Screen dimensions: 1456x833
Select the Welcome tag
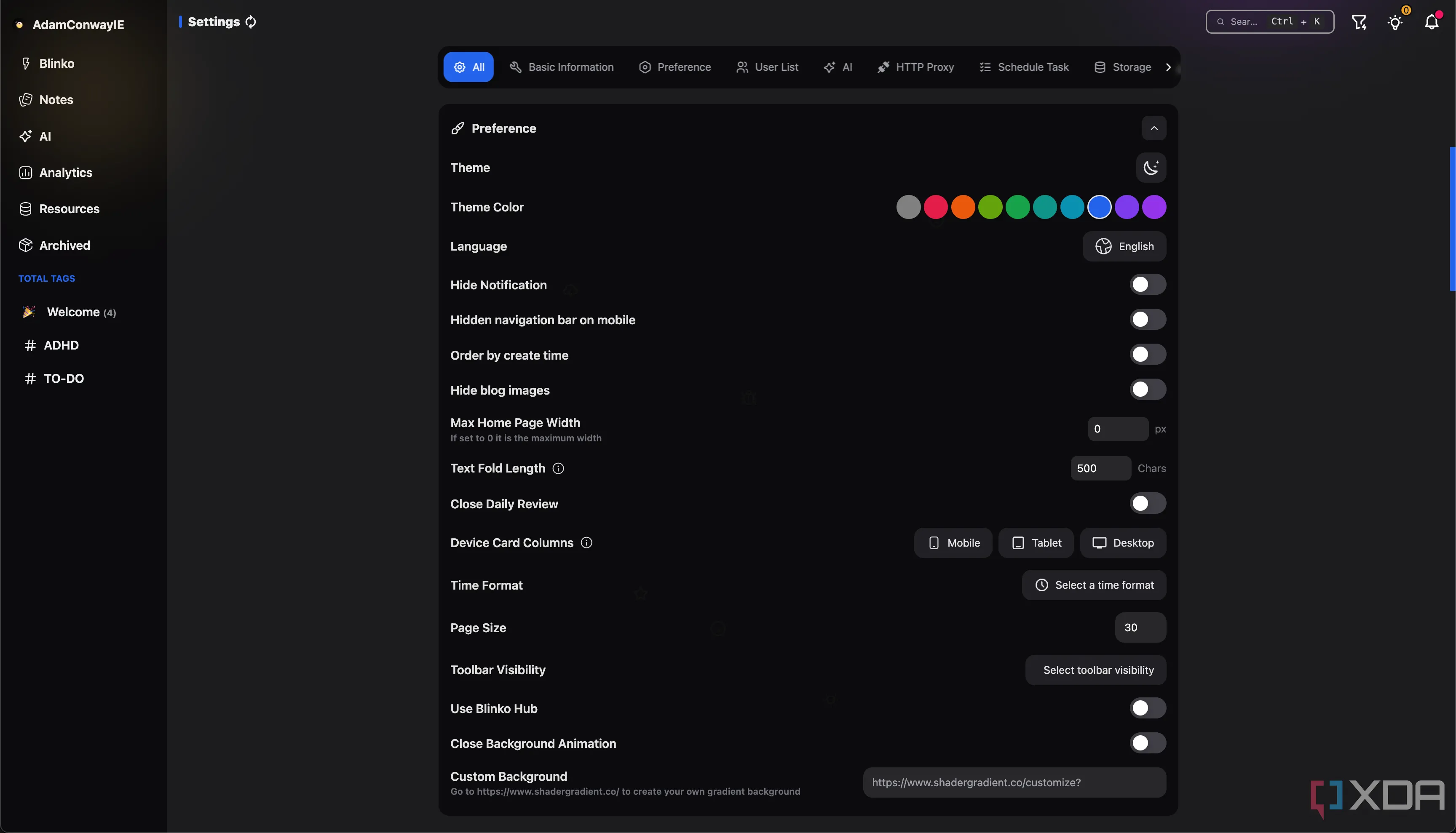pyautogui.click(x=70, y=312)
